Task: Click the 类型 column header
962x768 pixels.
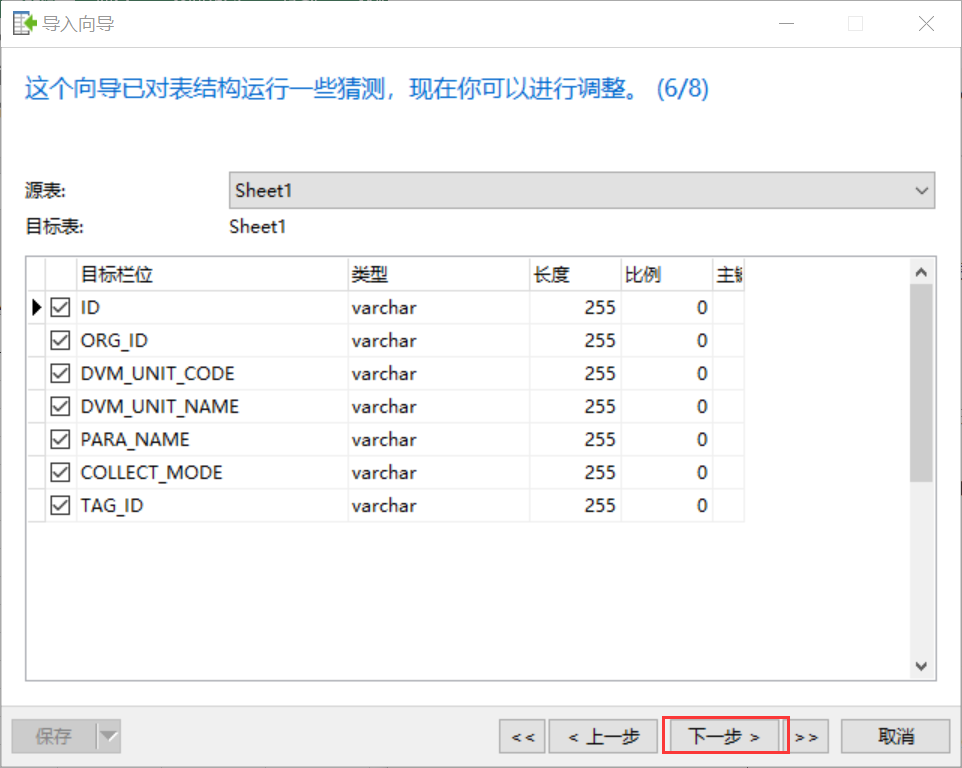Action: 439,274
